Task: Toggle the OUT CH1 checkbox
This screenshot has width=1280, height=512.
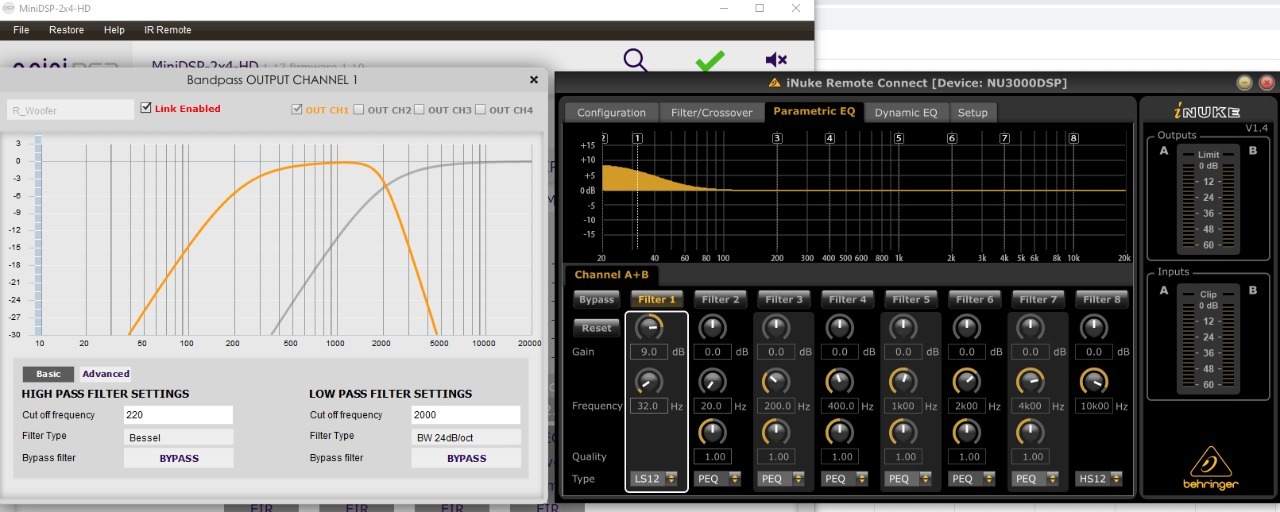Action: click(297, 110)
